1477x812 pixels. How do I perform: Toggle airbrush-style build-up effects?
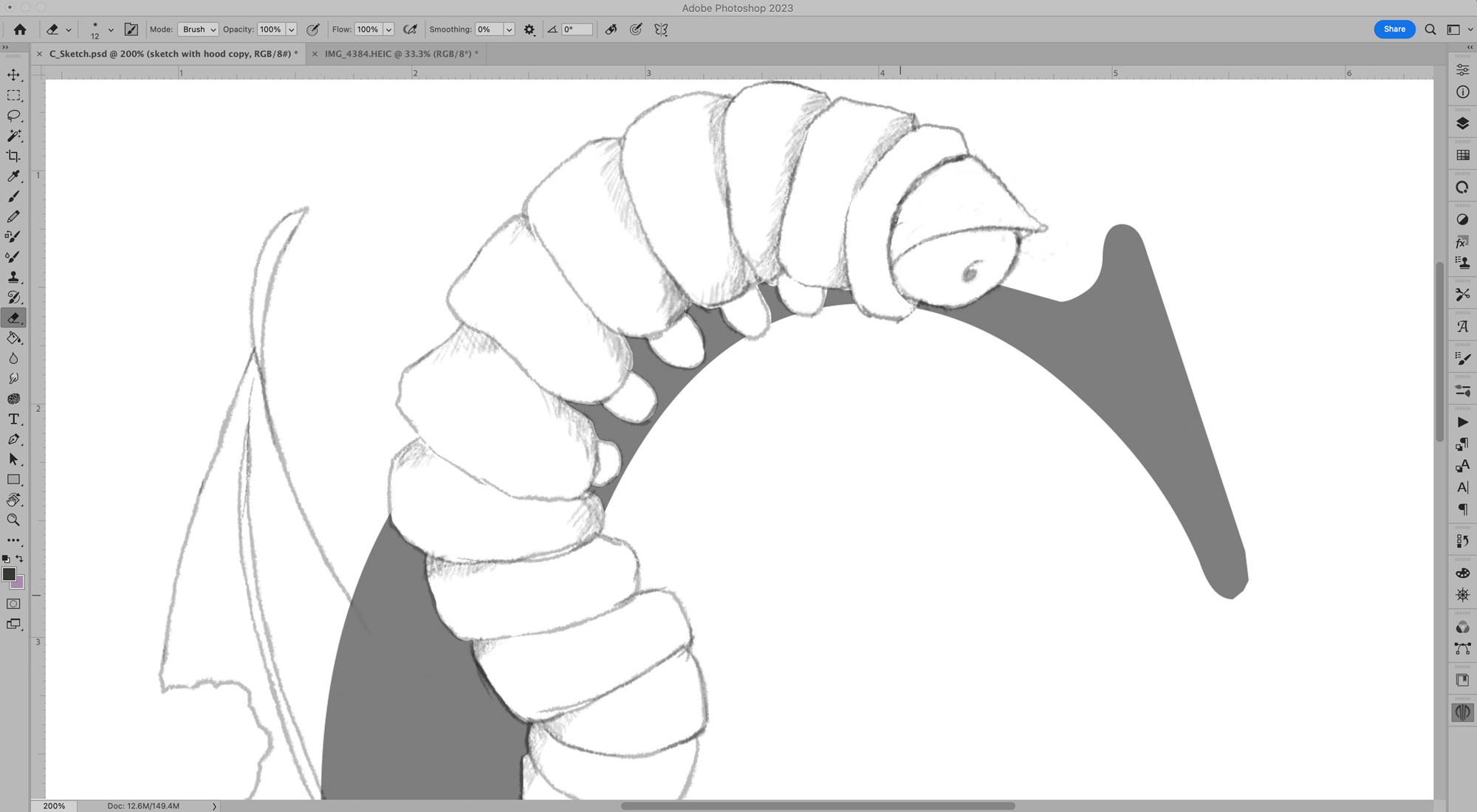point(410,30)
